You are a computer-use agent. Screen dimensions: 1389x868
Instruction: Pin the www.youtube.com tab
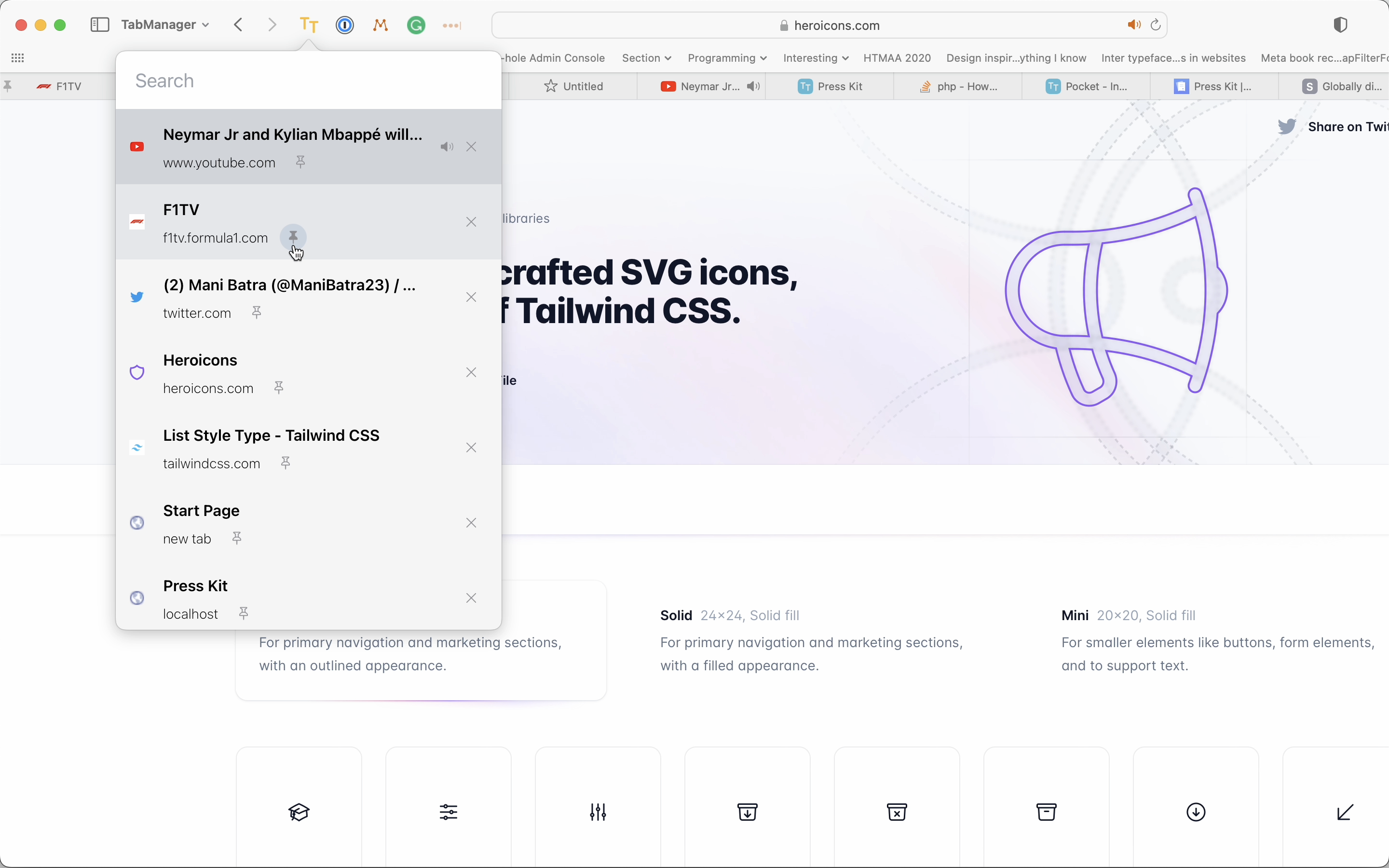(x=300, y=163)
